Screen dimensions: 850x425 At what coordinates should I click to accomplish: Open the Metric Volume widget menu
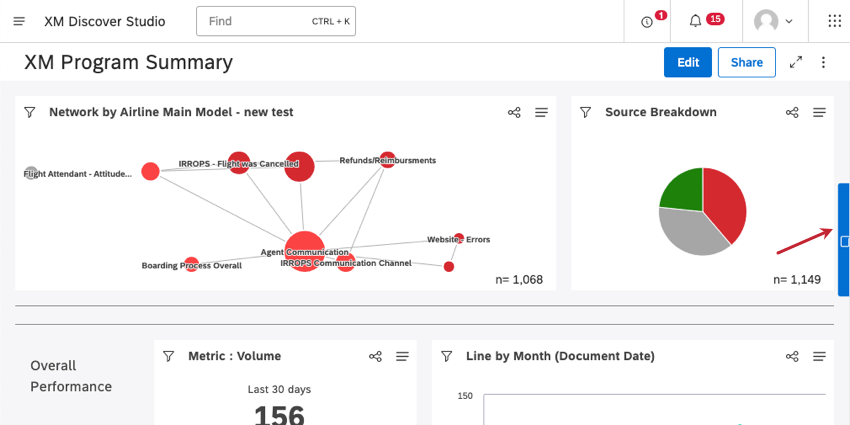click(x=402, y=356)
